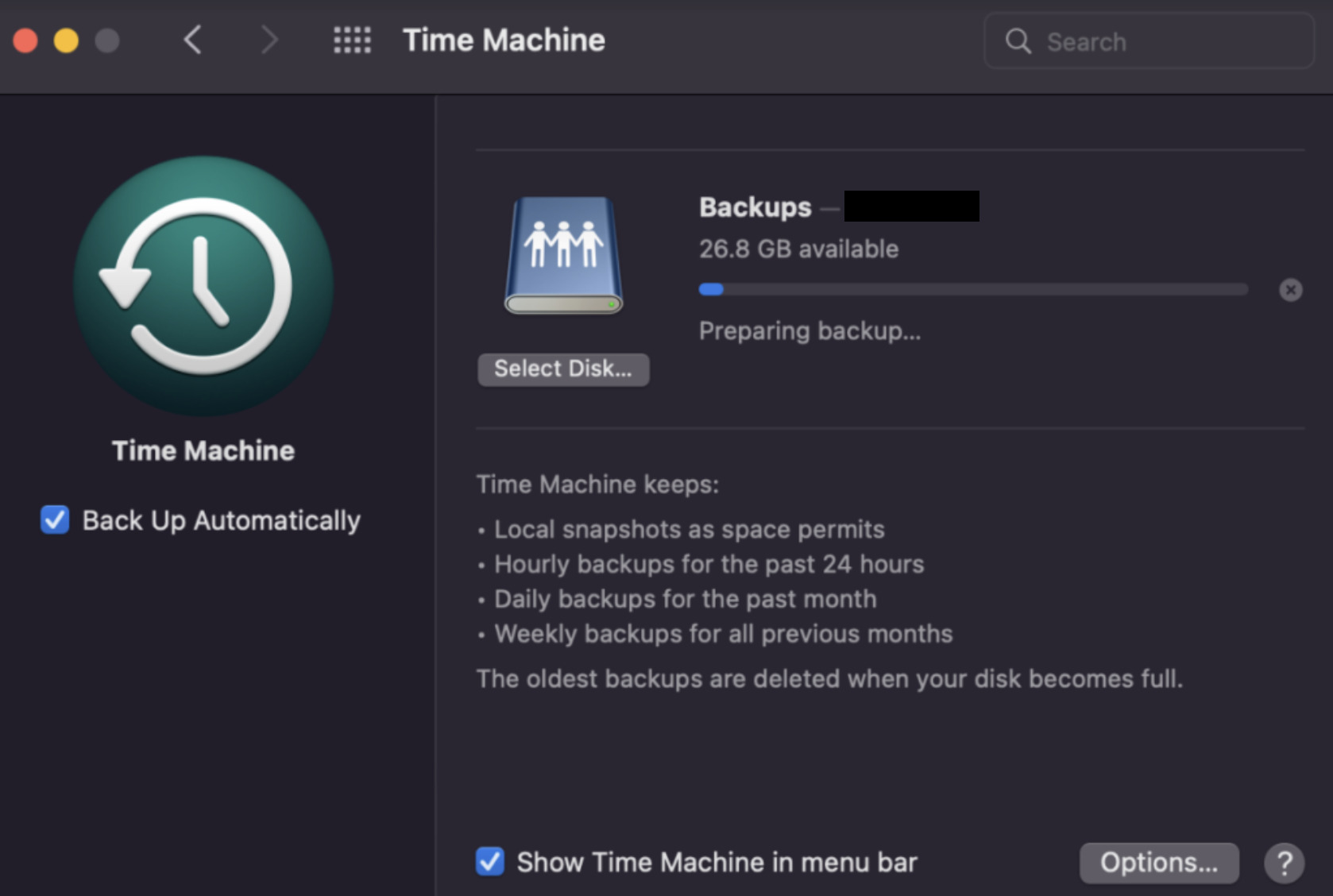This screenshot has width=1333, height=896.
Task: Click the Time Machine title in the toolbar
Action: 504,40
